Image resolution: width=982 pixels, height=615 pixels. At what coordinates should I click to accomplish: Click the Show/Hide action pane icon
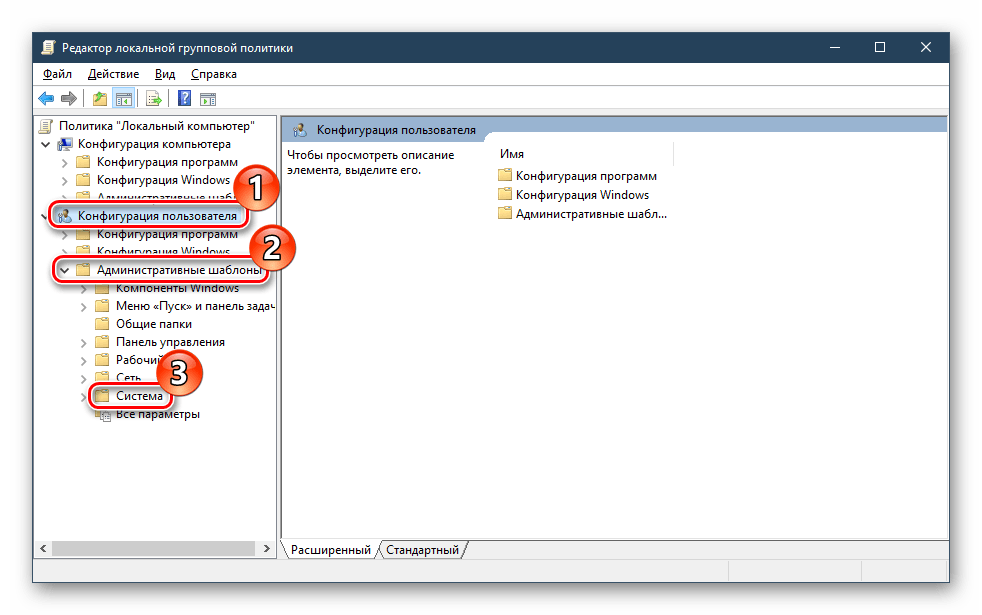coord(208,98)
